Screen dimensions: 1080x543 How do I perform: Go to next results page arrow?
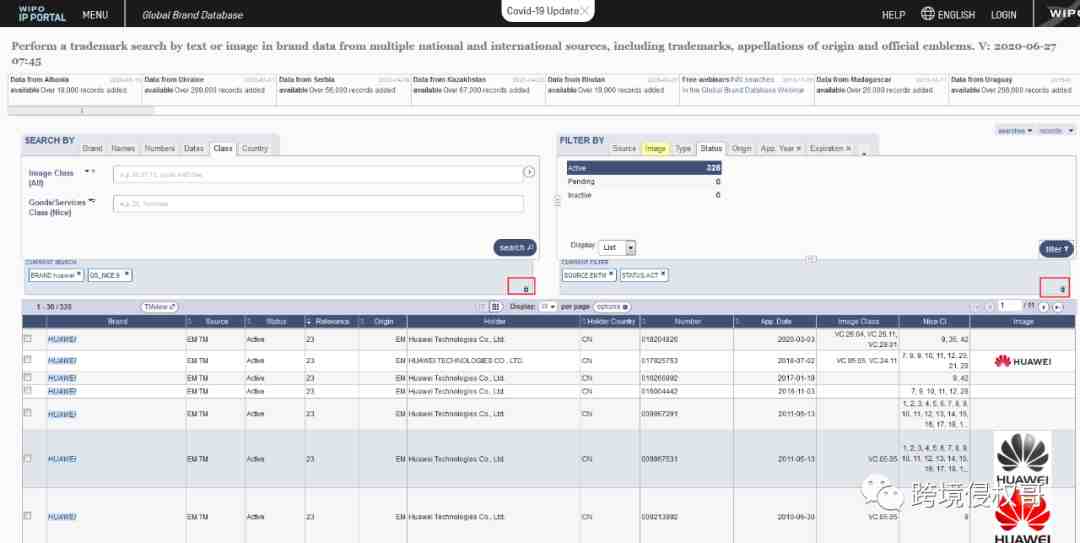(1043, 307)
